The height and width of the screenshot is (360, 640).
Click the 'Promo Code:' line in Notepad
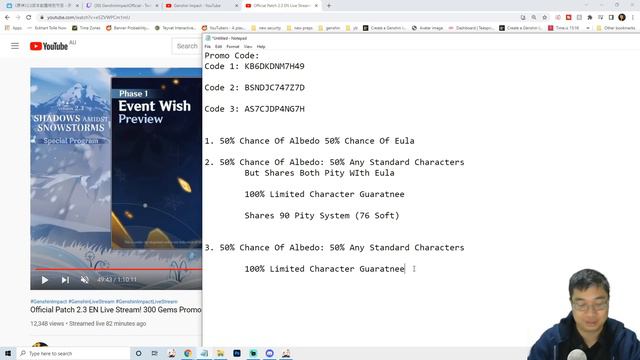pyautogui.click(x=232, y=56)
